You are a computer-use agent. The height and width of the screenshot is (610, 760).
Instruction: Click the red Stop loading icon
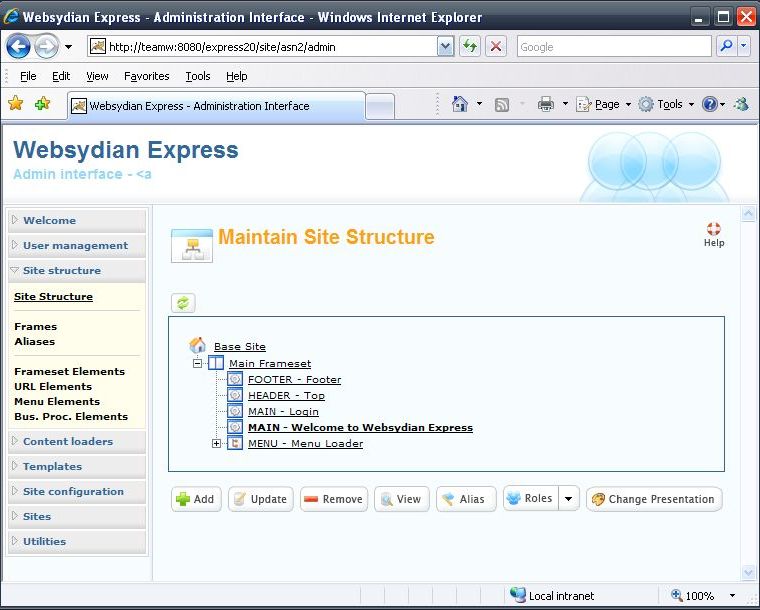coord(495,47)
